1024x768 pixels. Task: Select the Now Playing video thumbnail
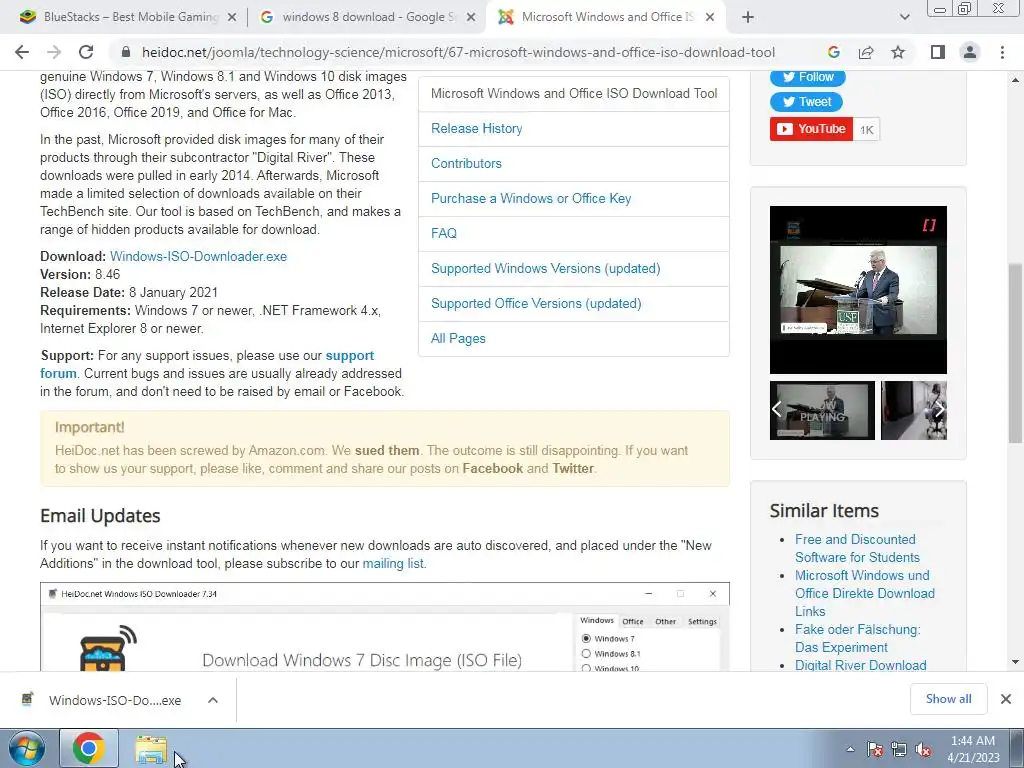(x=822, y=411)
